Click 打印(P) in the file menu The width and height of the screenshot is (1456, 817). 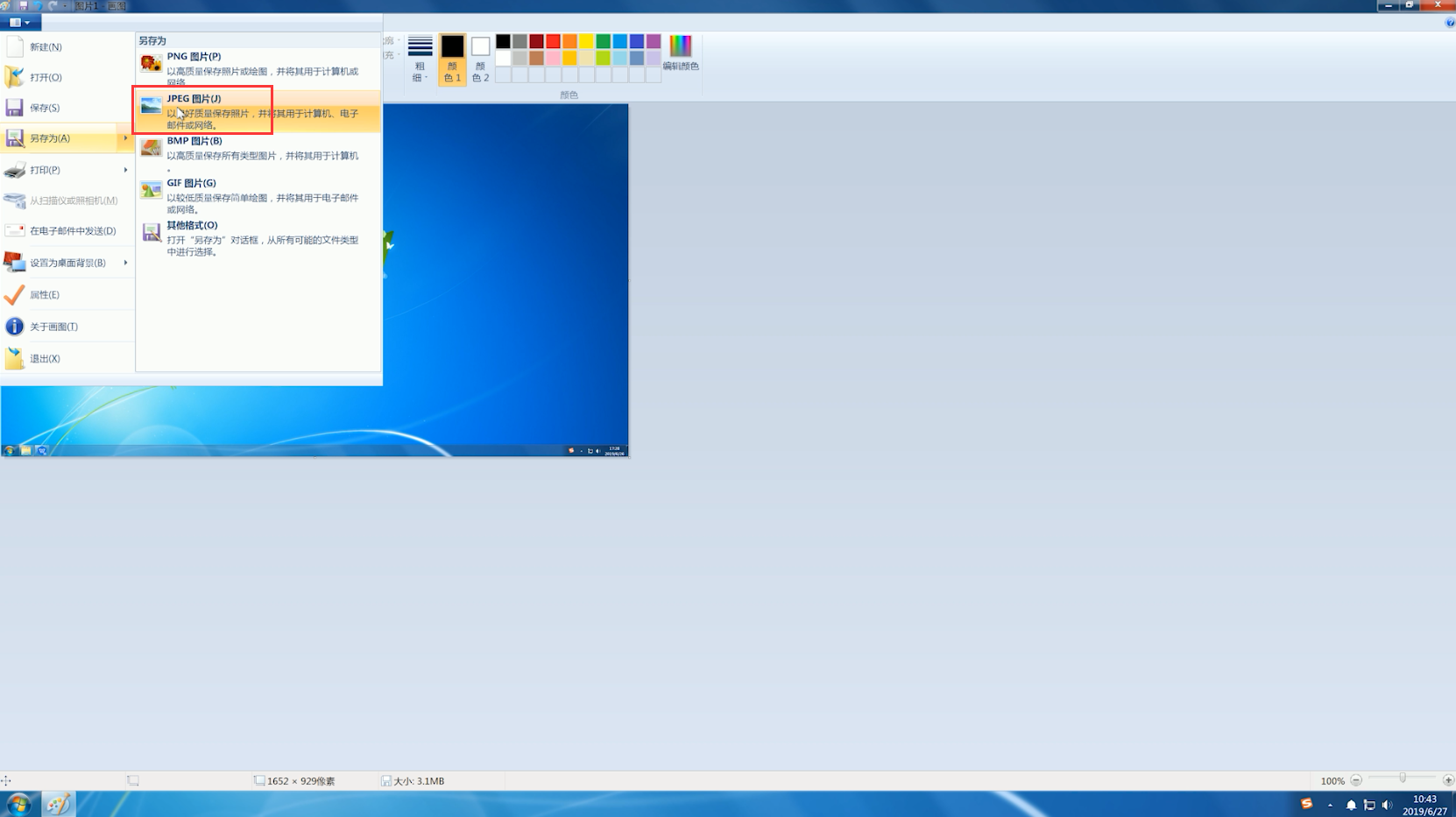click(67, 170)
